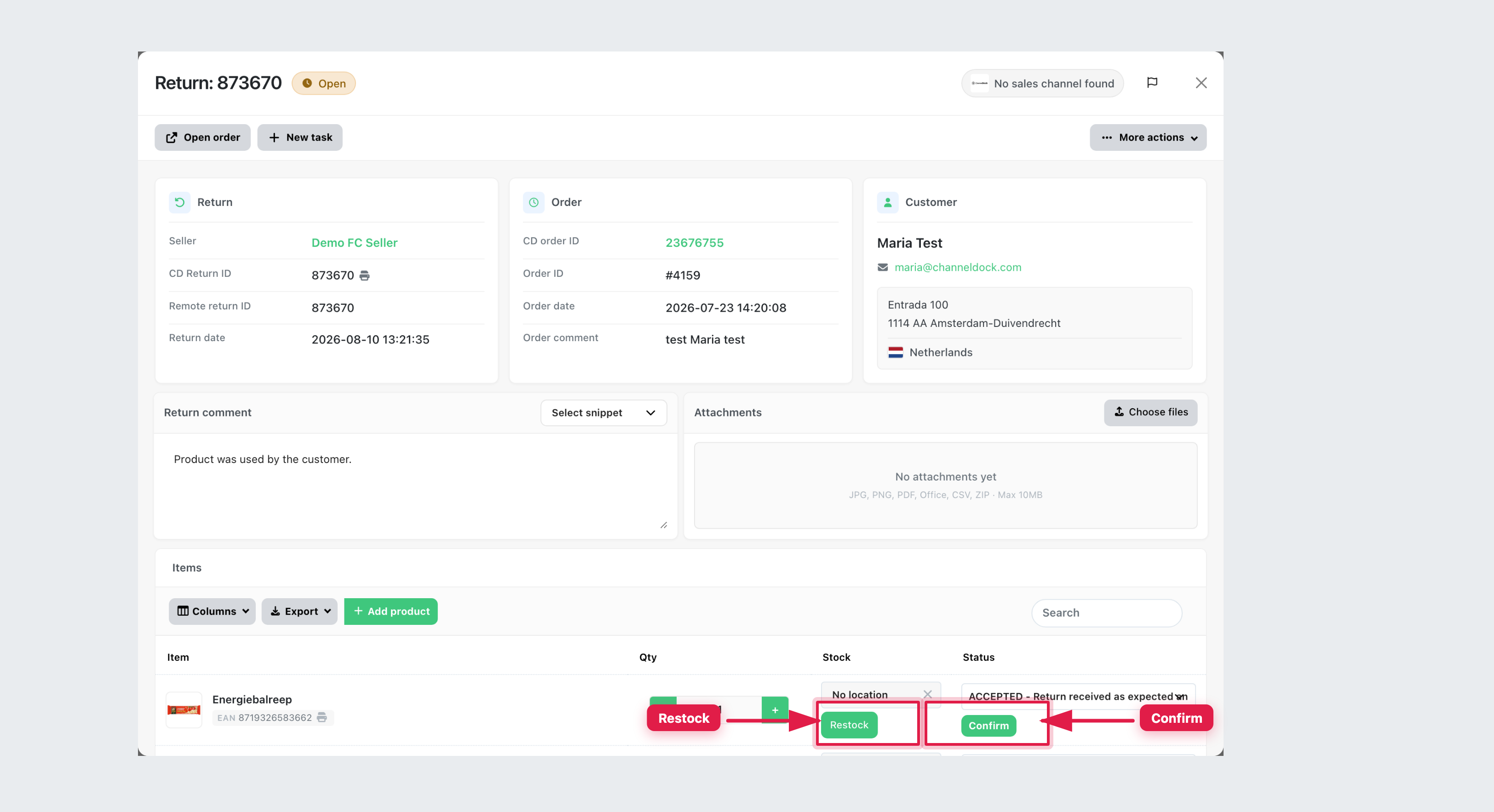Viewport: 1494px width, 812px height.
Task: Close the Return 873670 dialog
Action: [x=1201, y=83]
